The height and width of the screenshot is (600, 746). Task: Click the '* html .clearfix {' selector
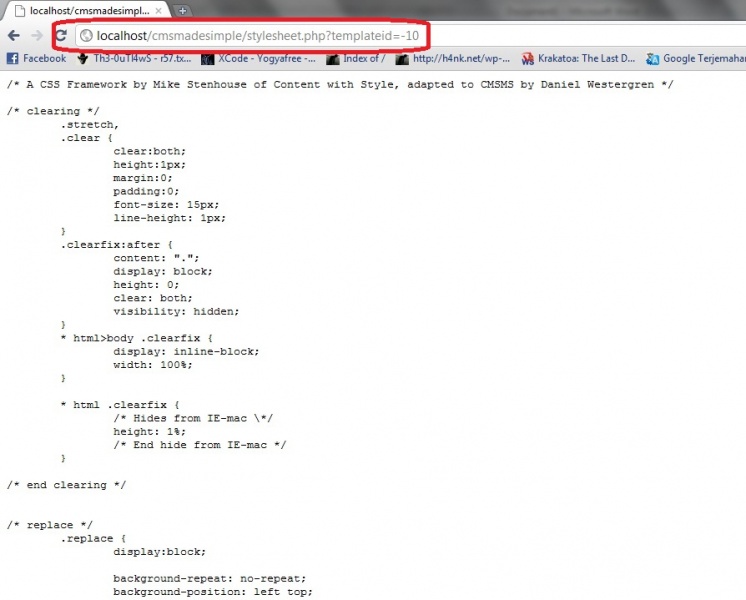tap(120, 405)
